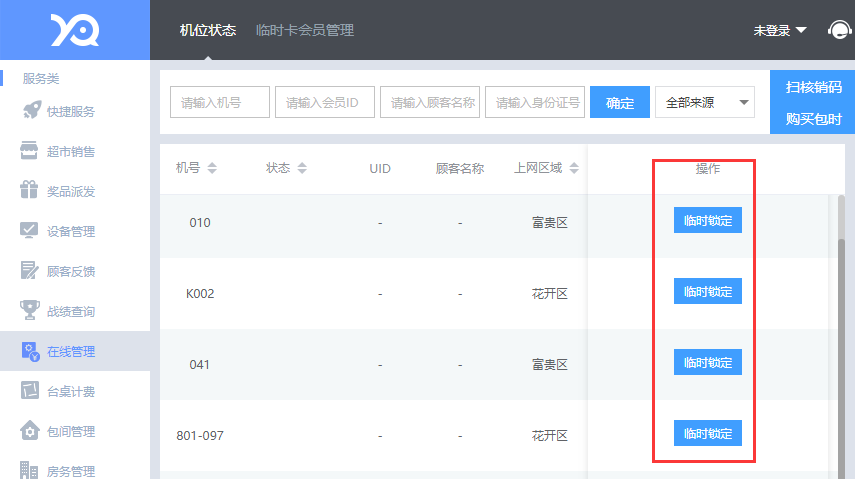Sort the table by 机号 column
The width and height of the screenshot is (855, 479).
pyautogui.click(x=212, y=168)
